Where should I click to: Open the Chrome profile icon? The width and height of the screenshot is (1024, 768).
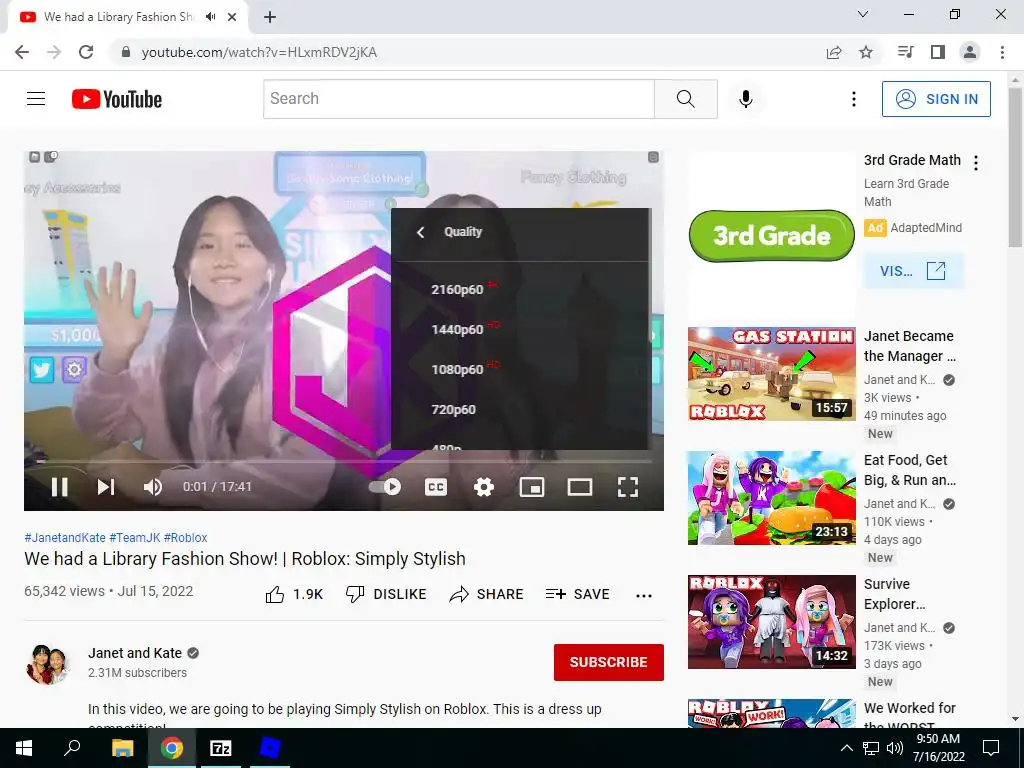(x=970, y=52)
